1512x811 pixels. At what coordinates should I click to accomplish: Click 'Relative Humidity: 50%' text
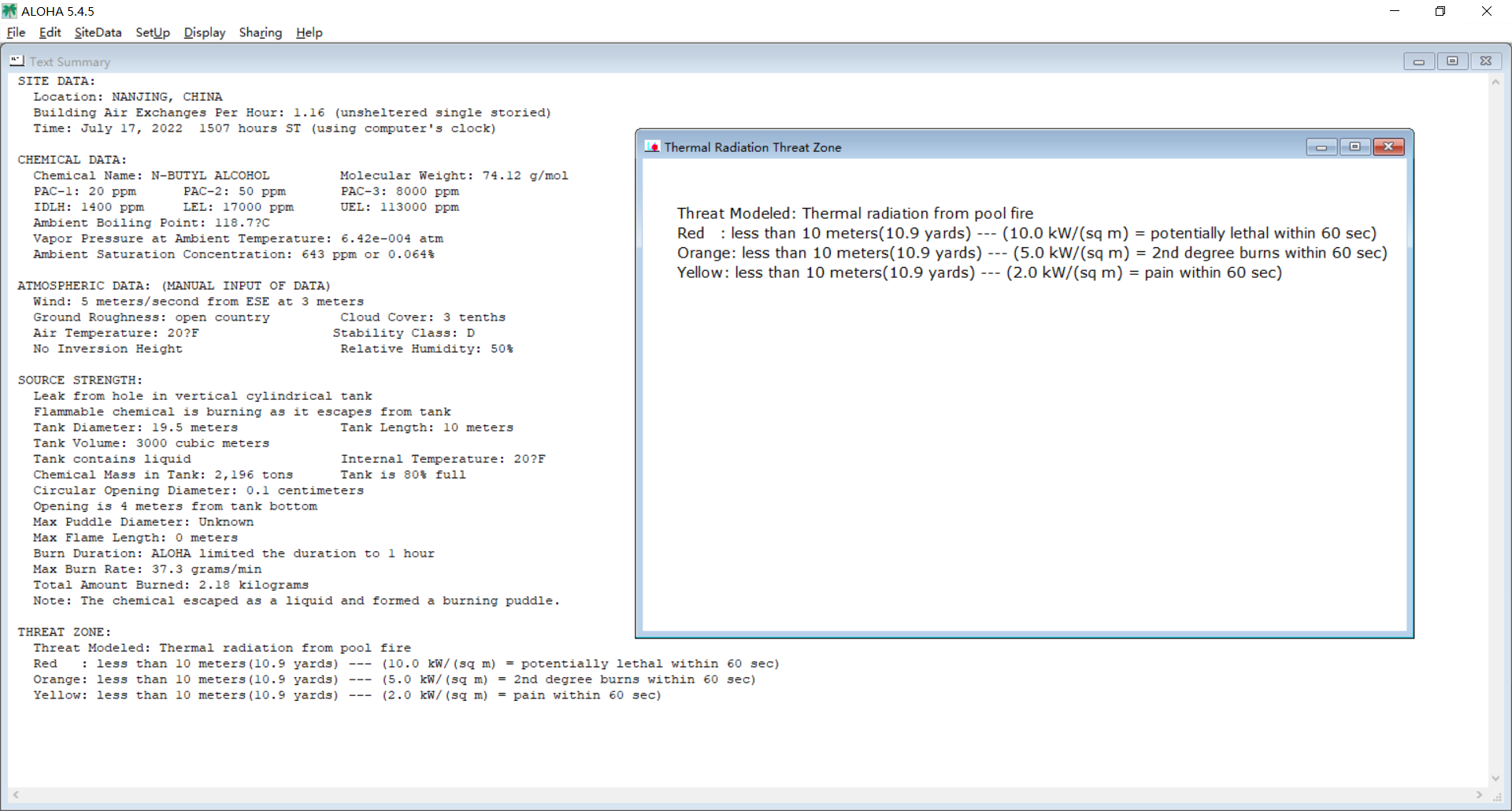pyautogui.click(x=427, y=349)
